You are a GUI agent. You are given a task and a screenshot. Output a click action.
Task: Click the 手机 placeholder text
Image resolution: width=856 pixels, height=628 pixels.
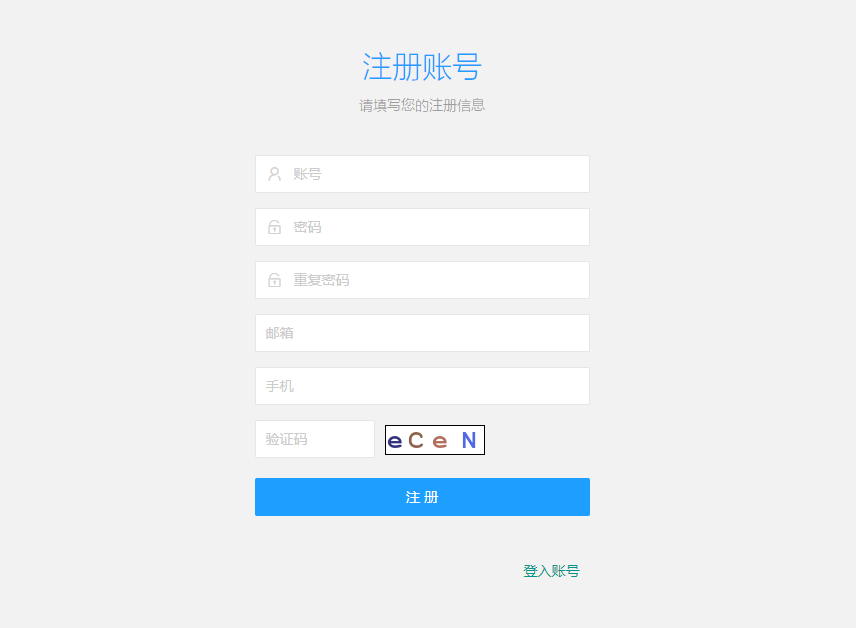coord(280,386)
